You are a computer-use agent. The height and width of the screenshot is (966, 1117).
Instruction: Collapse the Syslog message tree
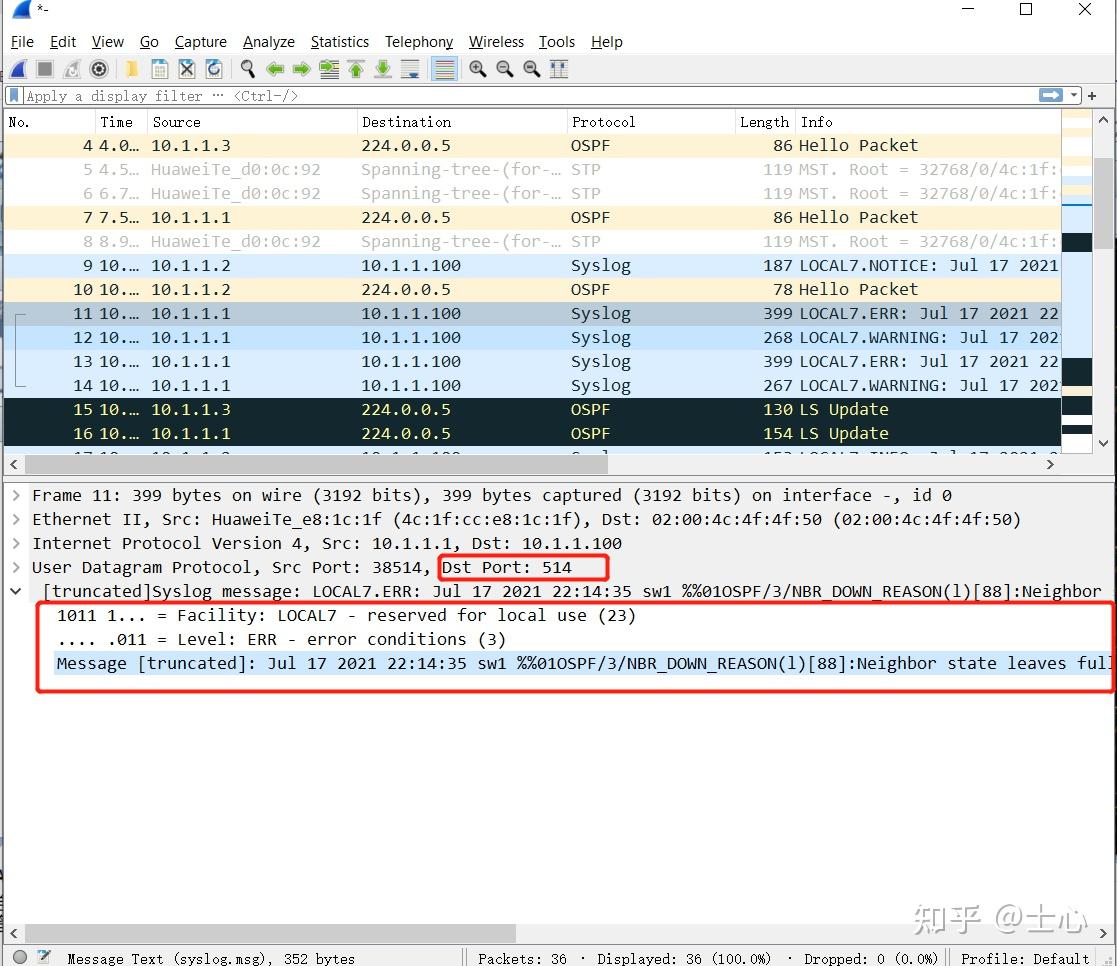click(x=16, y=591)
